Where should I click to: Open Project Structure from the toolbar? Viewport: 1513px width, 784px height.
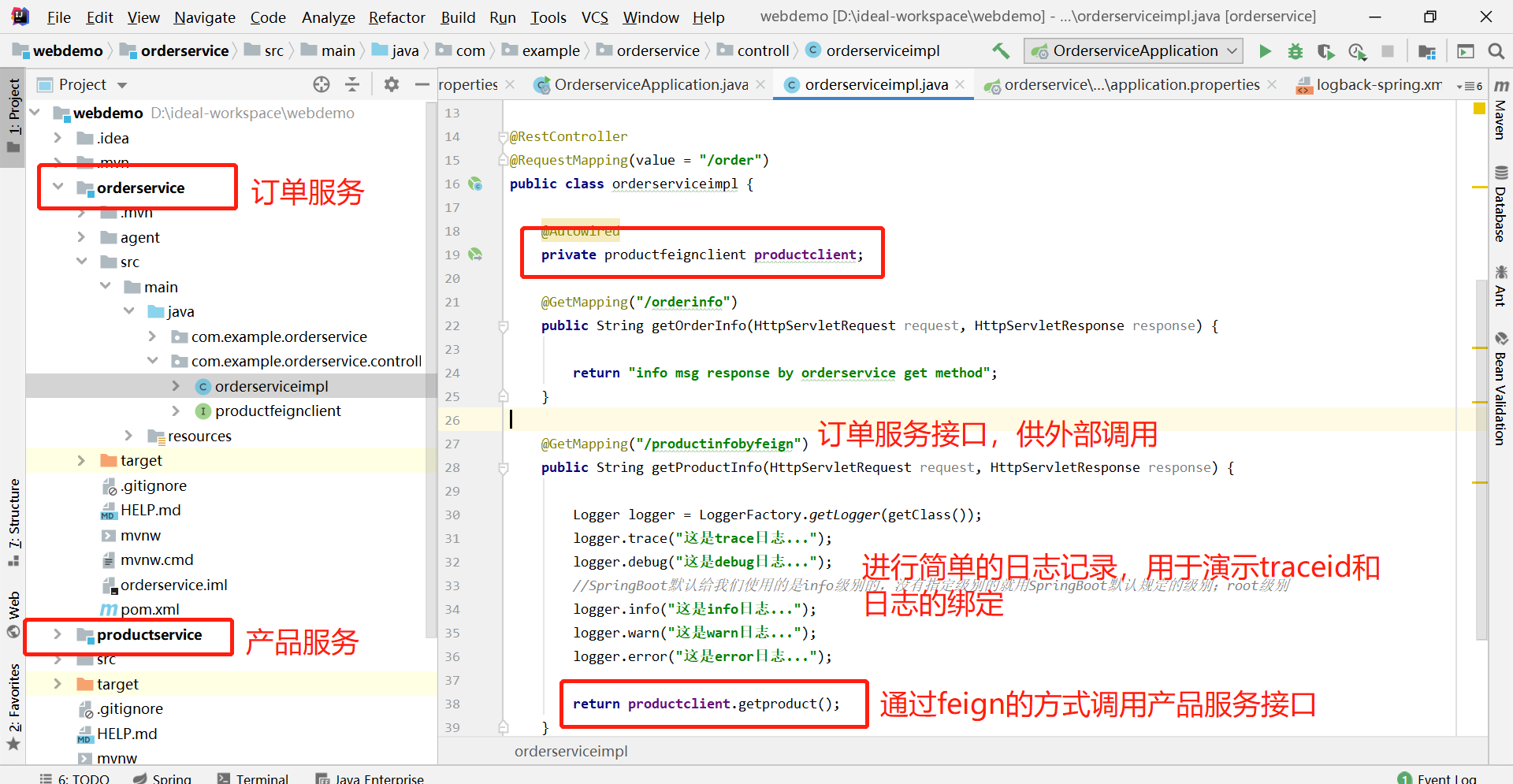[x=1426, y=51]
